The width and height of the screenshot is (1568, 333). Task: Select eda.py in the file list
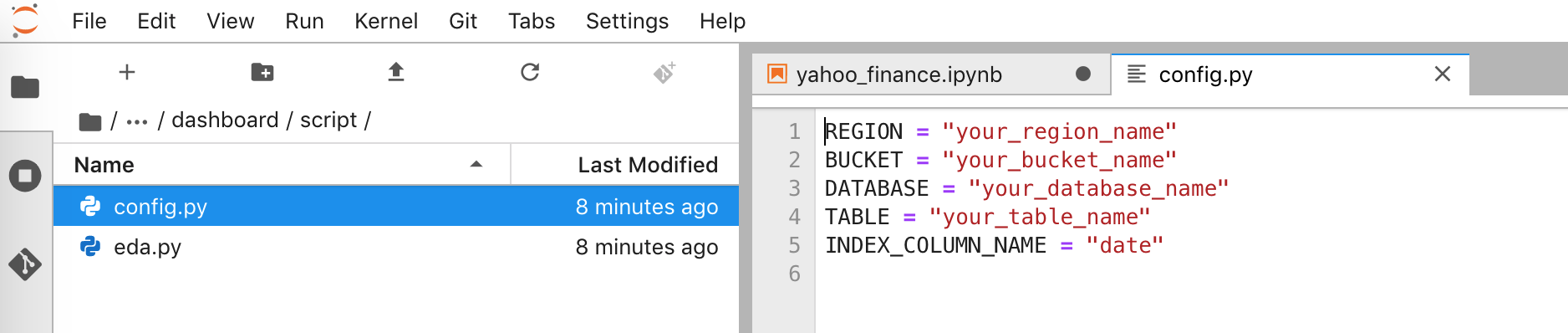tap(396, 247)
